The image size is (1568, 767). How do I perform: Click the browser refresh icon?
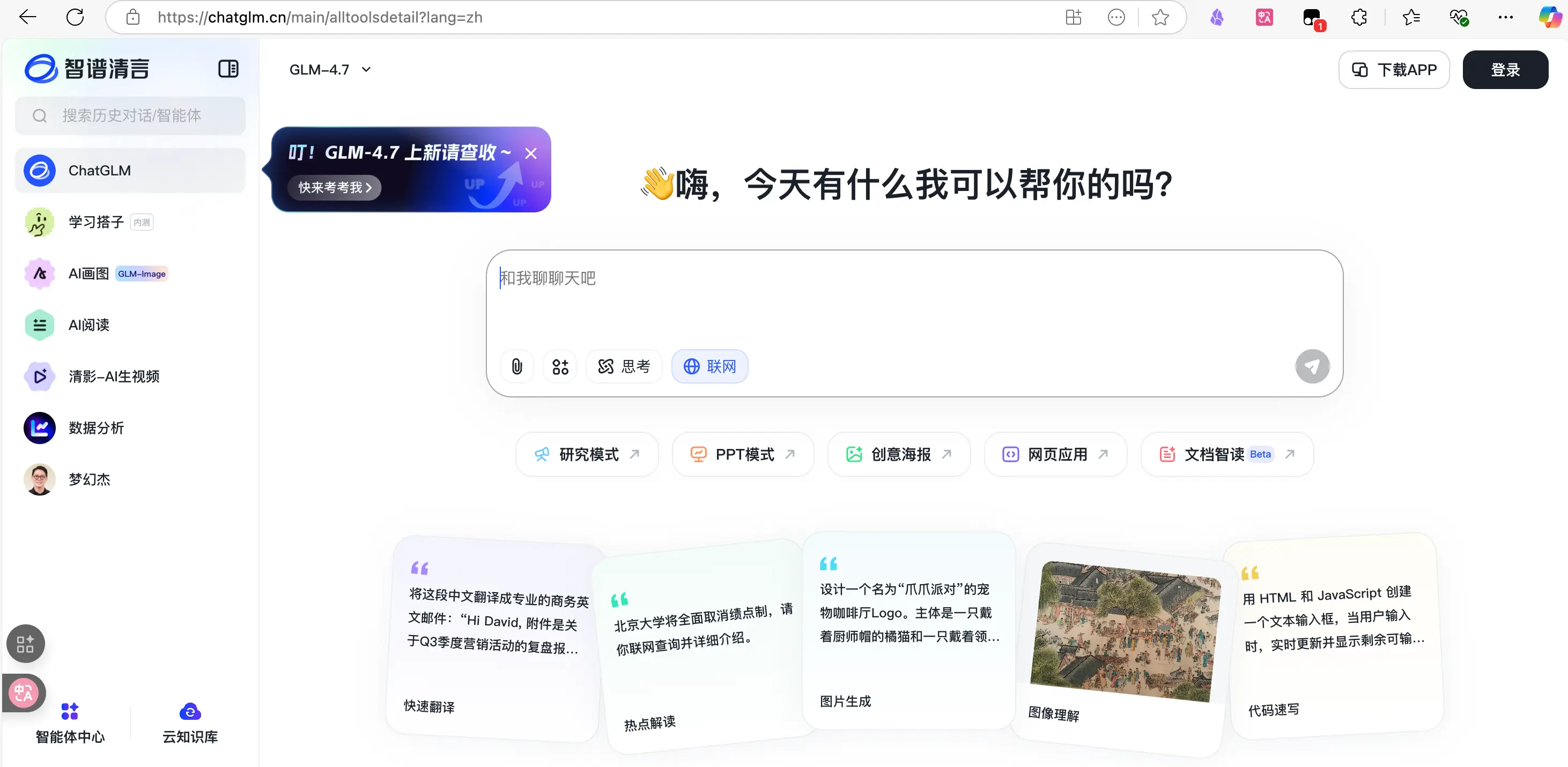75,17
